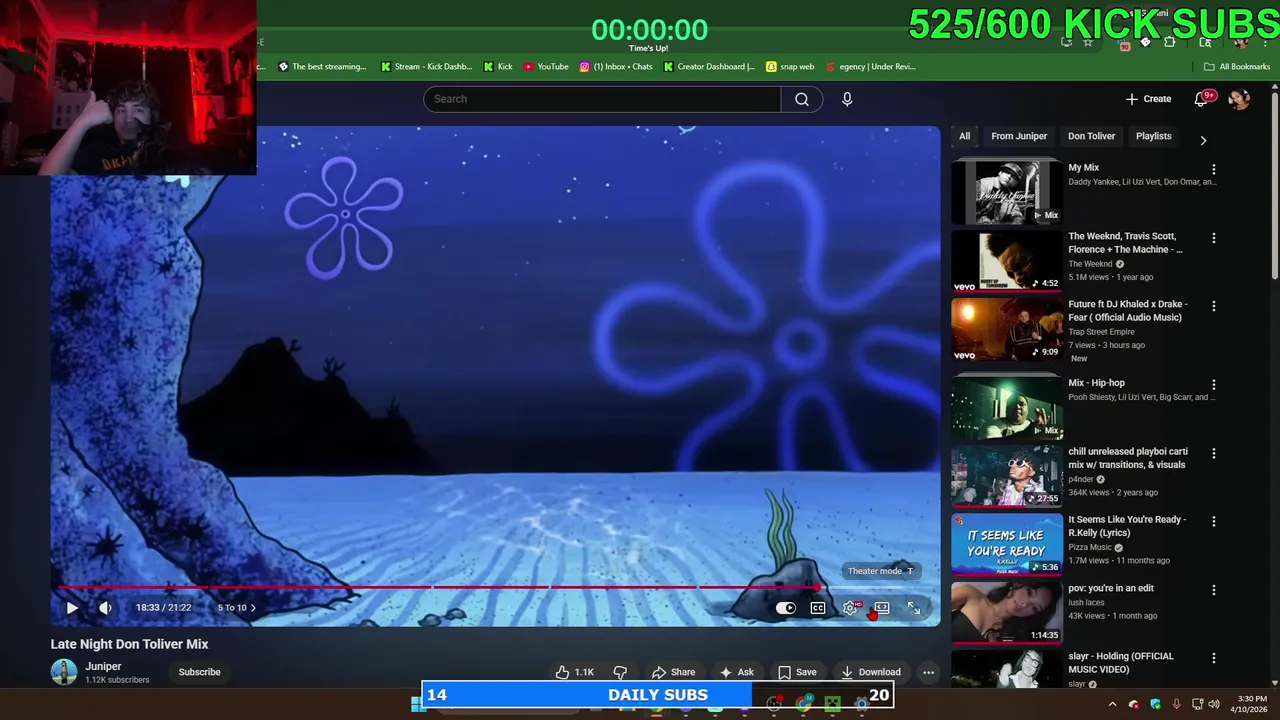The image size is (1280, 720).
Task: Open the 'My Mix' thumbnail
Action: (x=1006, y=191)
